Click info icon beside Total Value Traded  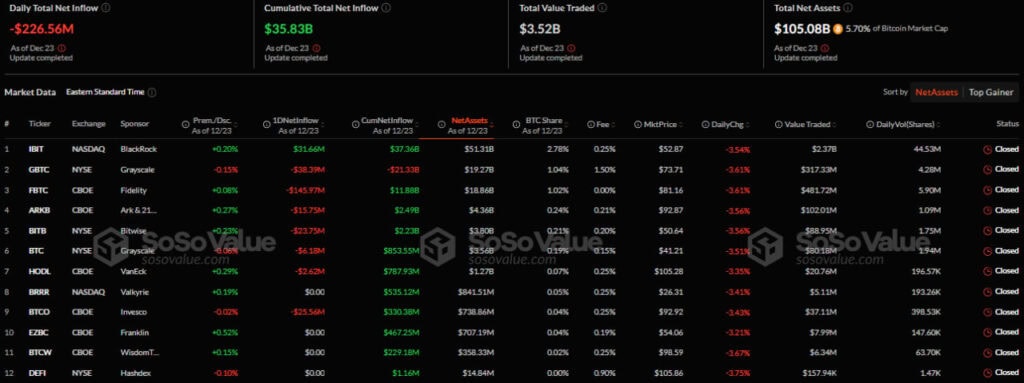(601, 8)
